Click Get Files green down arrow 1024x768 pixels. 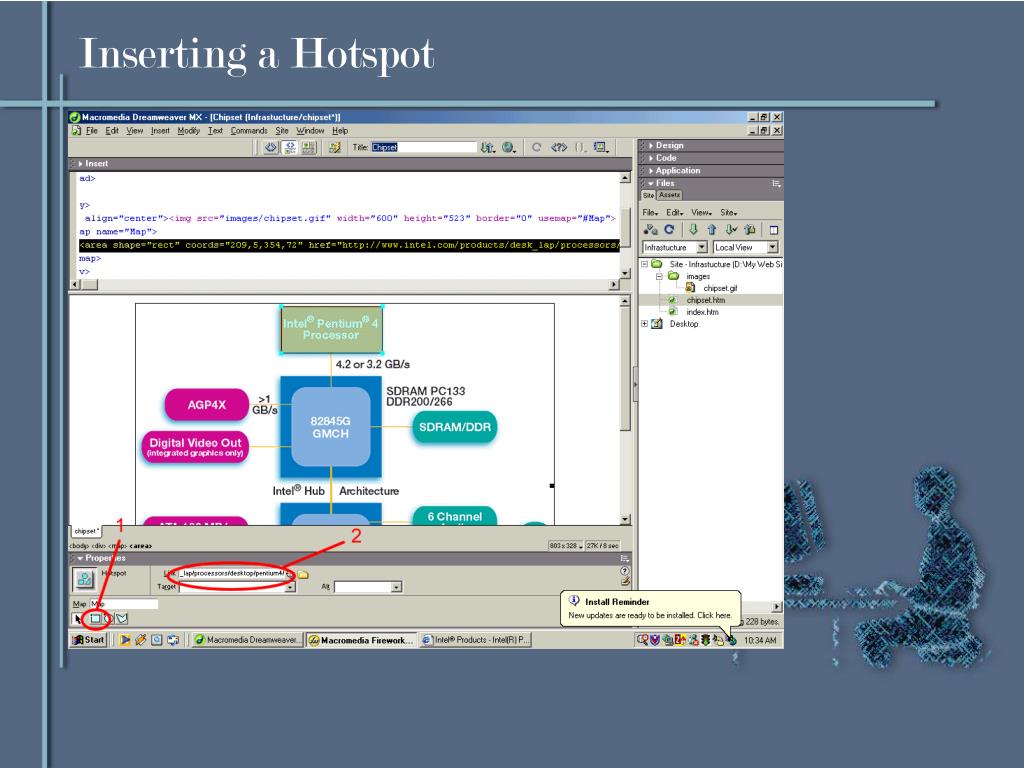[x=694, y=230]
